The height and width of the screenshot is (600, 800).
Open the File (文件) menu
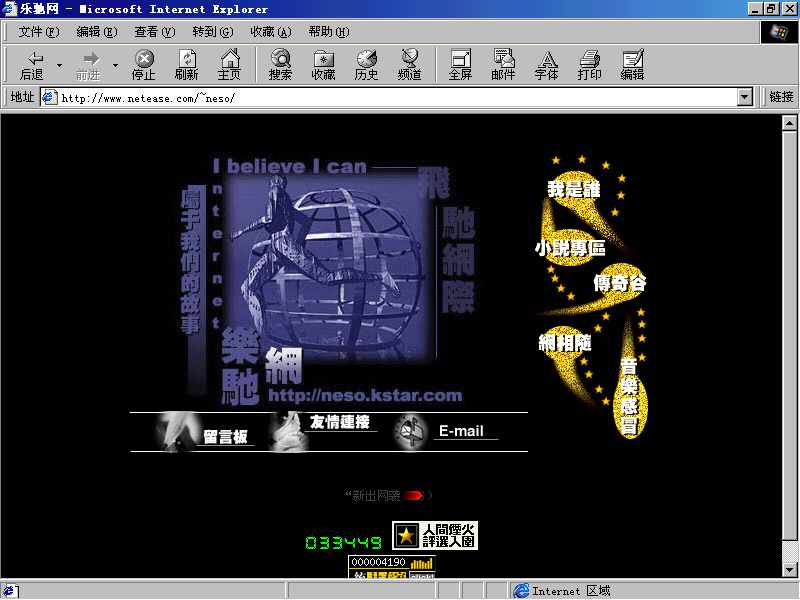38,32
